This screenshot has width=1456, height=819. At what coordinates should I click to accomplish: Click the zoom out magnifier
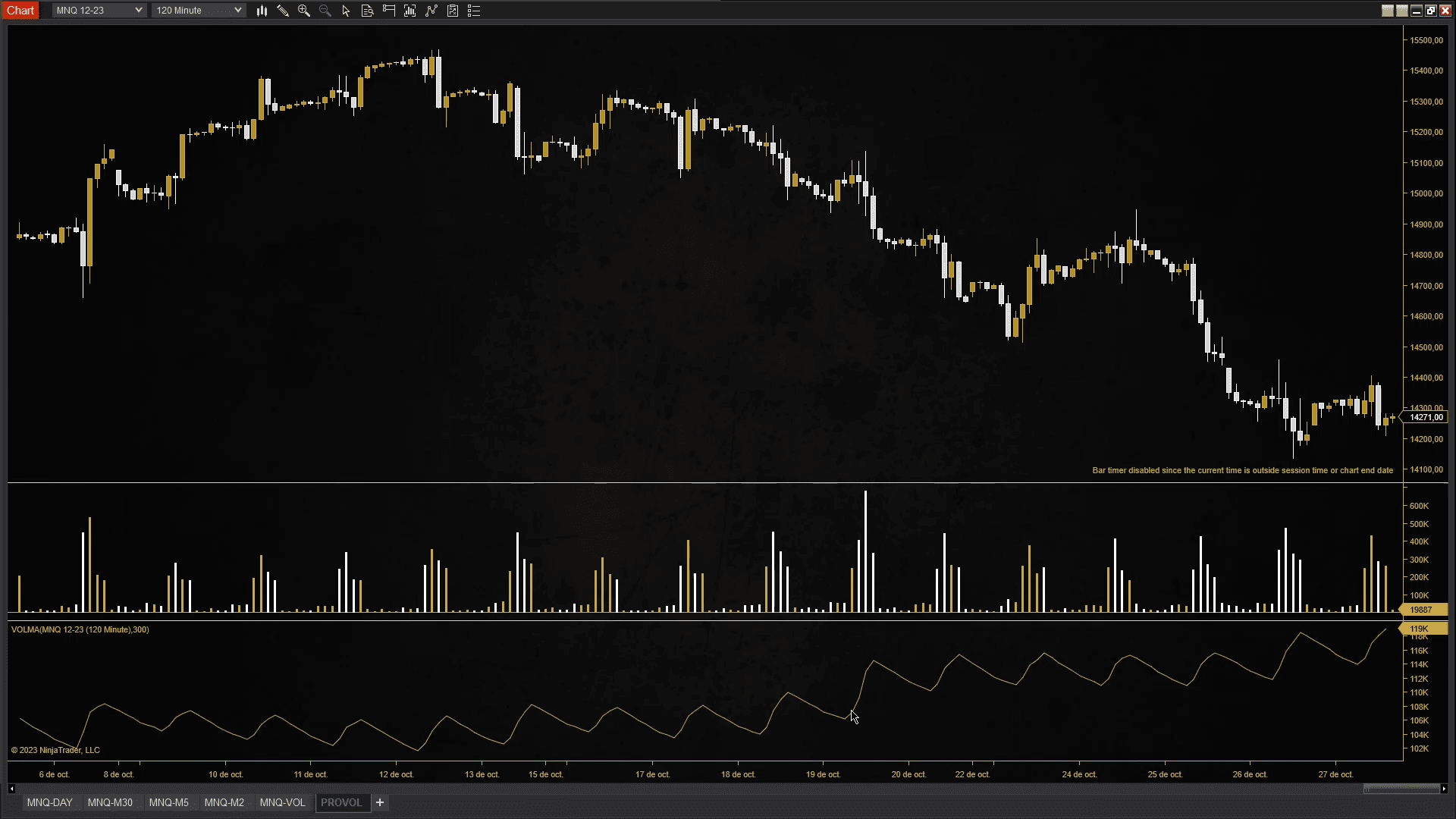click(x=325, y=11)
